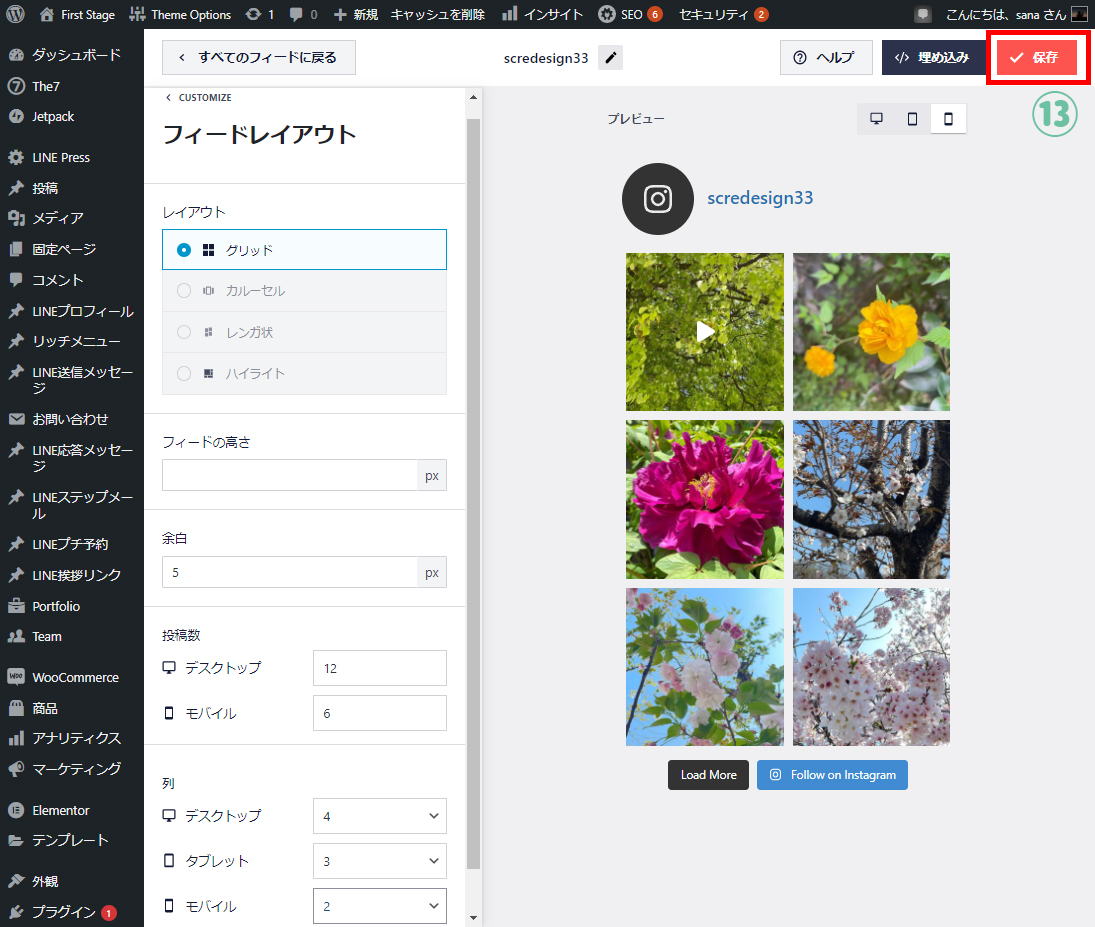This screenshot has height=927, width=1095.
Task: Go back via すべてのフィードに戻る button
Action: pyautogui.click(x=258, y=57)
